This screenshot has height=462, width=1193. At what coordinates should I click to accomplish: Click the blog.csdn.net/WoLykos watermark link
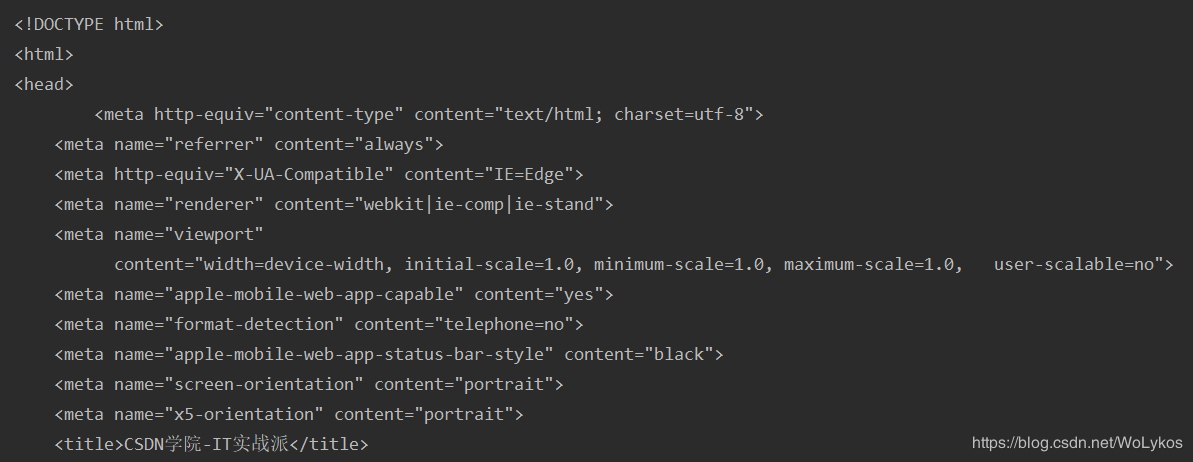pos(1078,443)
